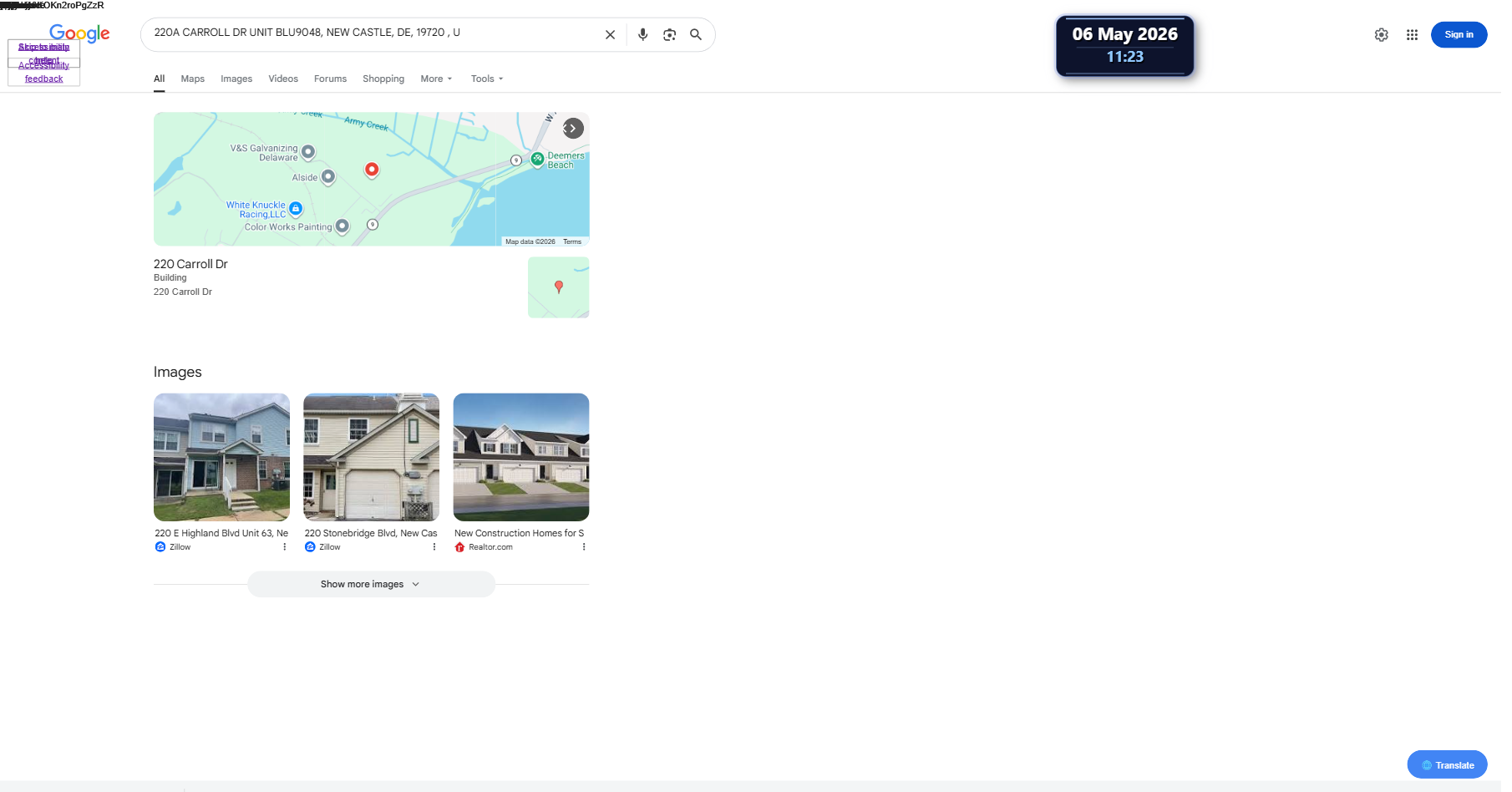Click the magnifying glass search button

click(x=696, y=35)
